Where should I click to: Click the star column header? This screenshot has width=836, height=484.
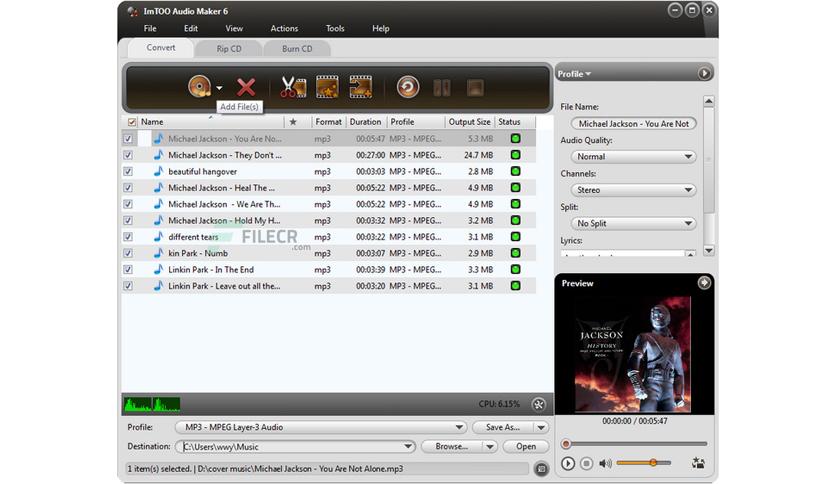pos(293,122)
